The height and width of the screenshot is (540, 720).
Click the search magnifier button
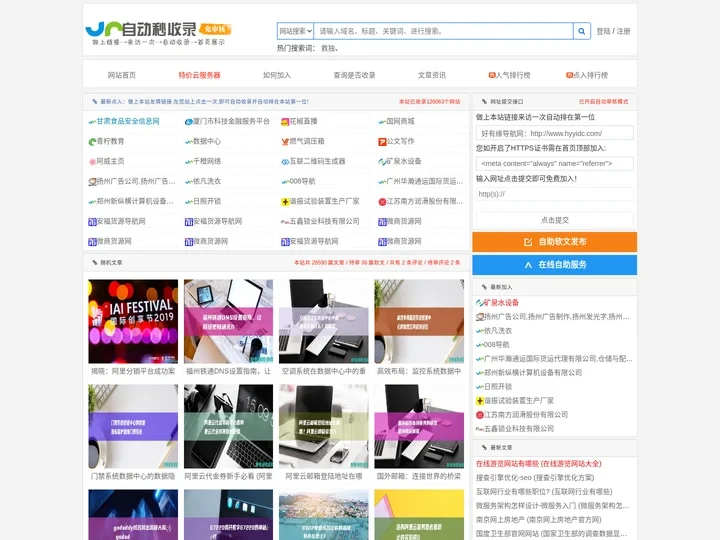pyautogui.click(x=582, y=31)
